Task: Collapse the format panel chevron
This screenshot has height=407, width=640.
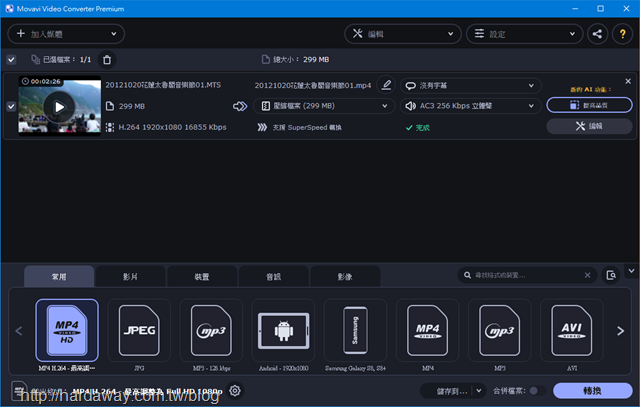Action: [x=631, y=271]
